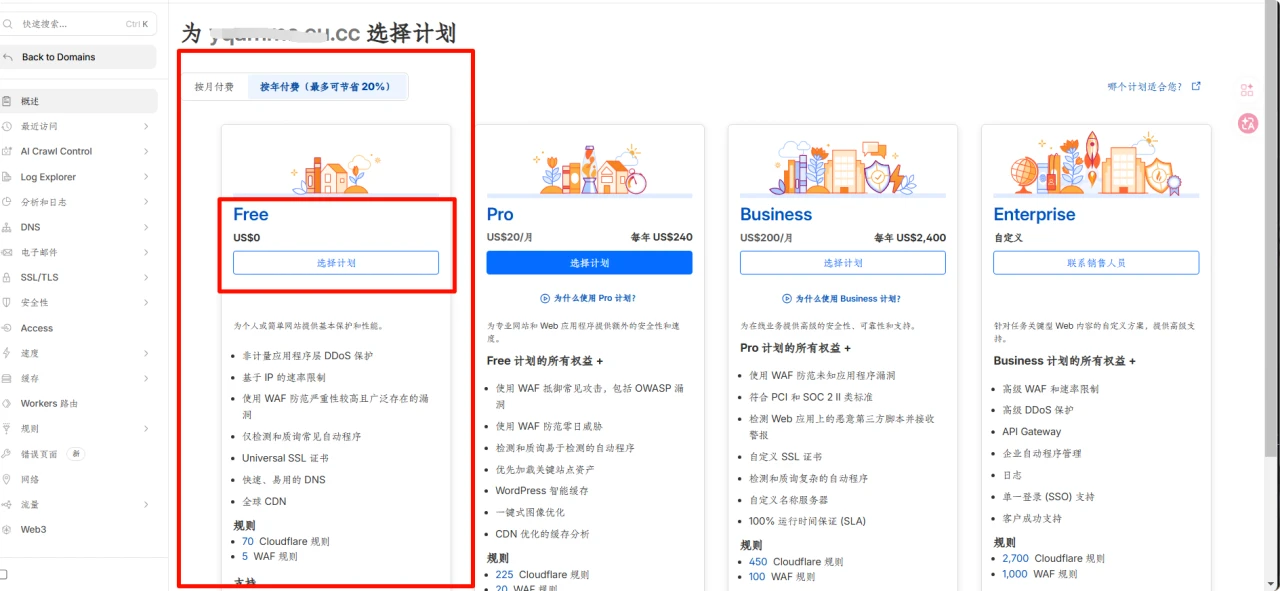Expand the AI Crawl Control chevron
Viewport: 1280px width, 591px height.
(146, 151)
